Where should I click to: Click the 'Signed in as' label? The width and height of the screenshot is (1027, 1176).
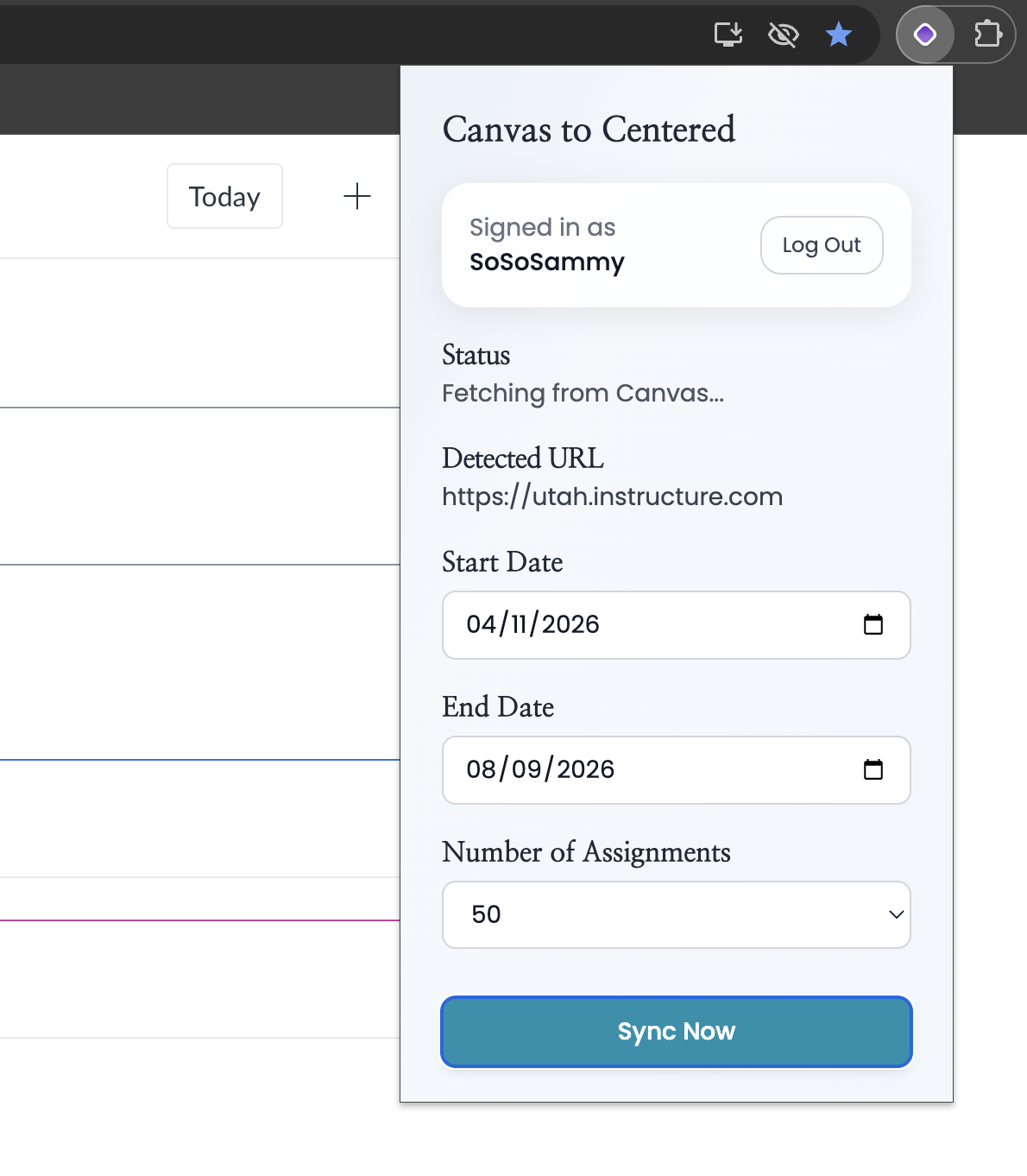(542, 227)
